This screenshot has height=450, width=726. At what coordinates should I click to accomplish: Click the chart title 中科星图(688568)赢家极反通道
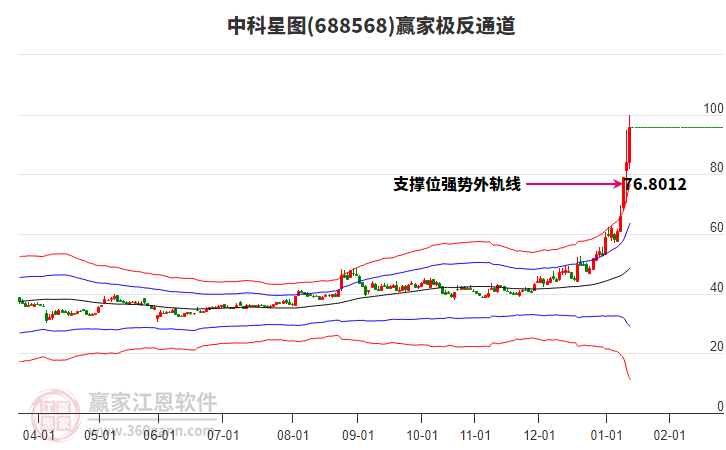(x=371, y=25)
